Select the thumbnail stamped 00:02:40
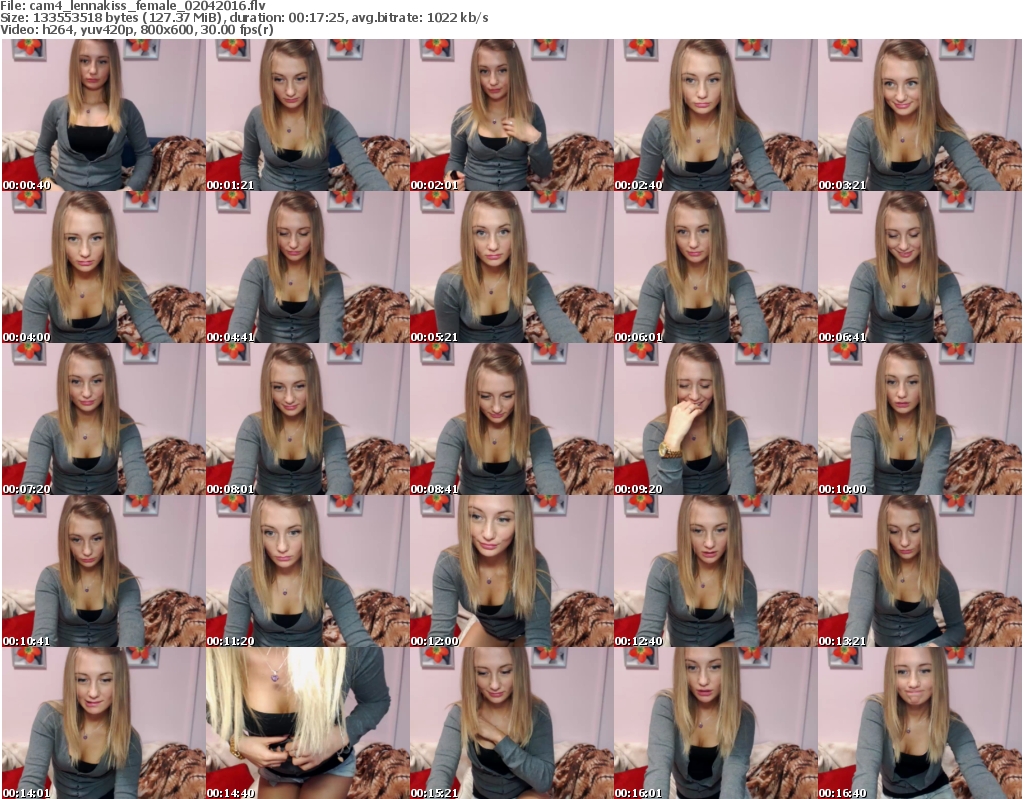This screenshot has width=1024, height=799. click(715, 115)
